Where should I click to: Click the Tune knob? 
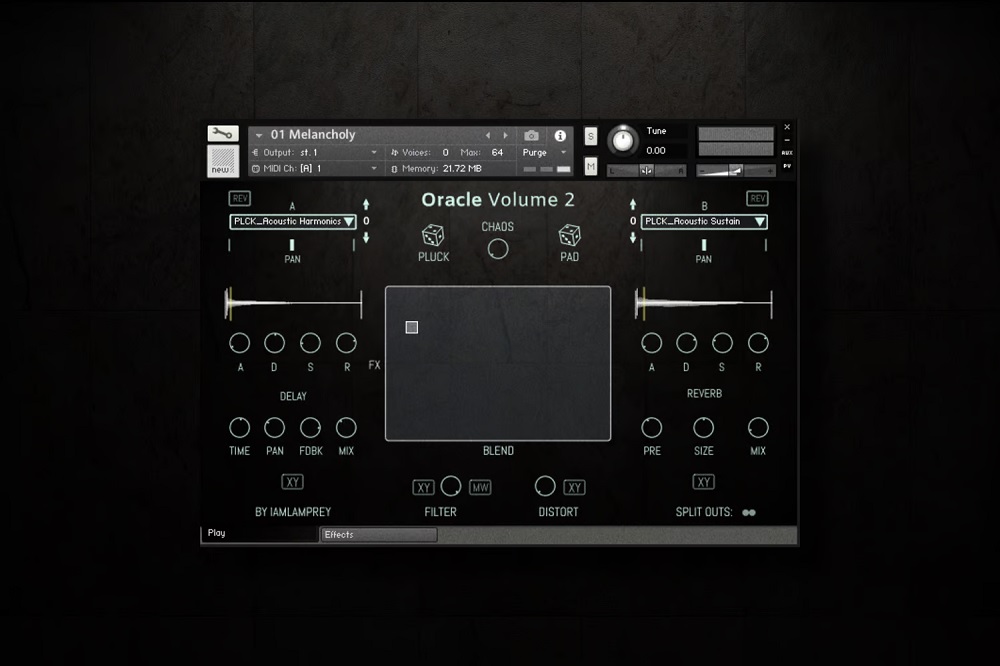(623, 140)
